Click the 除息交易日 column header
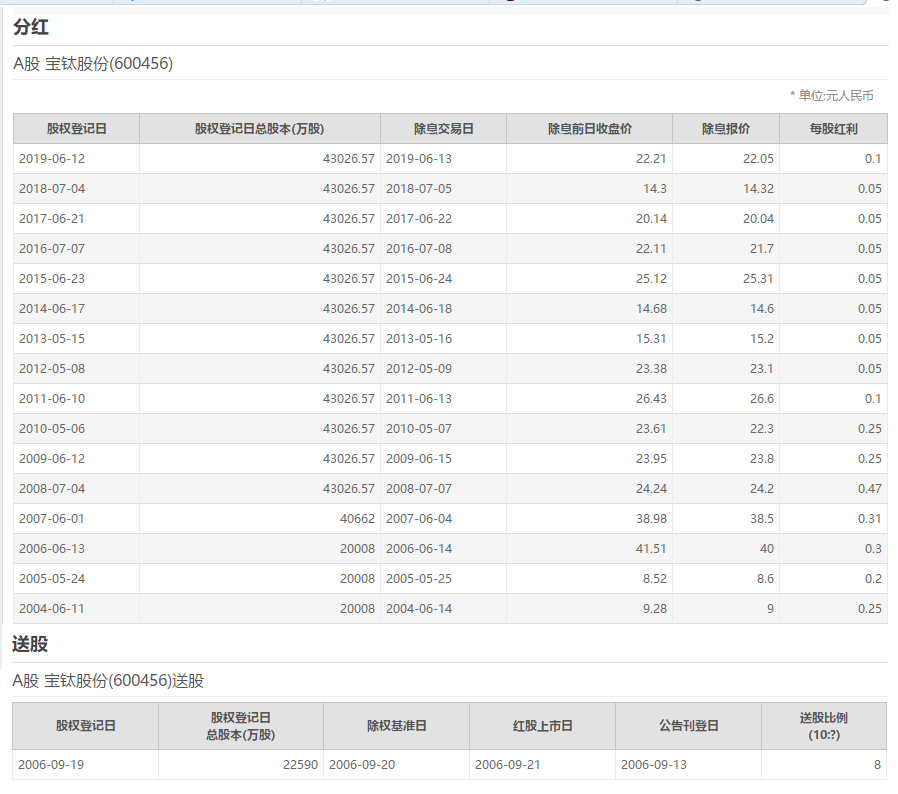Screen dimensions: 898x794 click(x=444, y=129)
